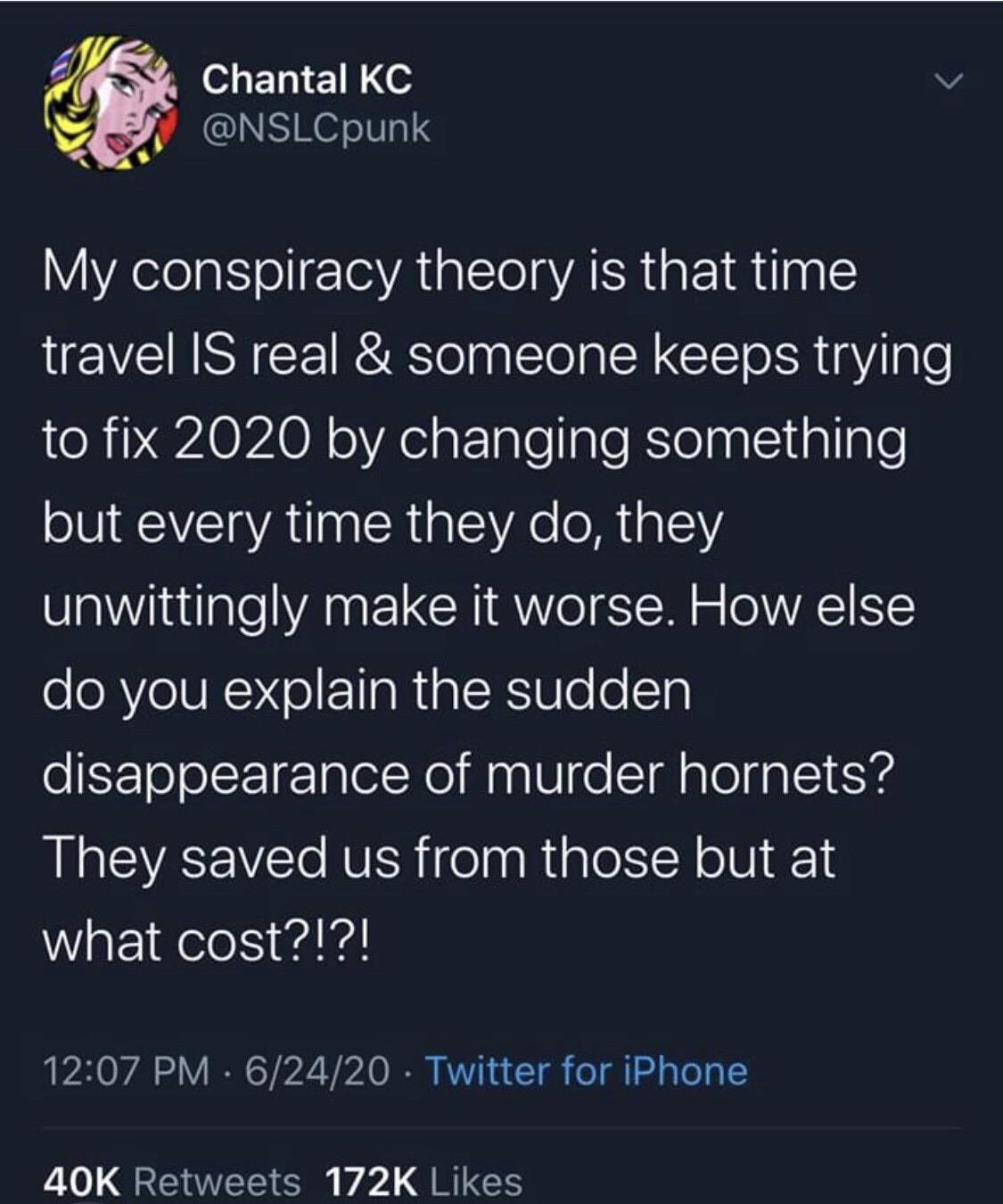Open Chantal KC's profile picture
Screen dimensions: 1003x1204
(108, 104)
